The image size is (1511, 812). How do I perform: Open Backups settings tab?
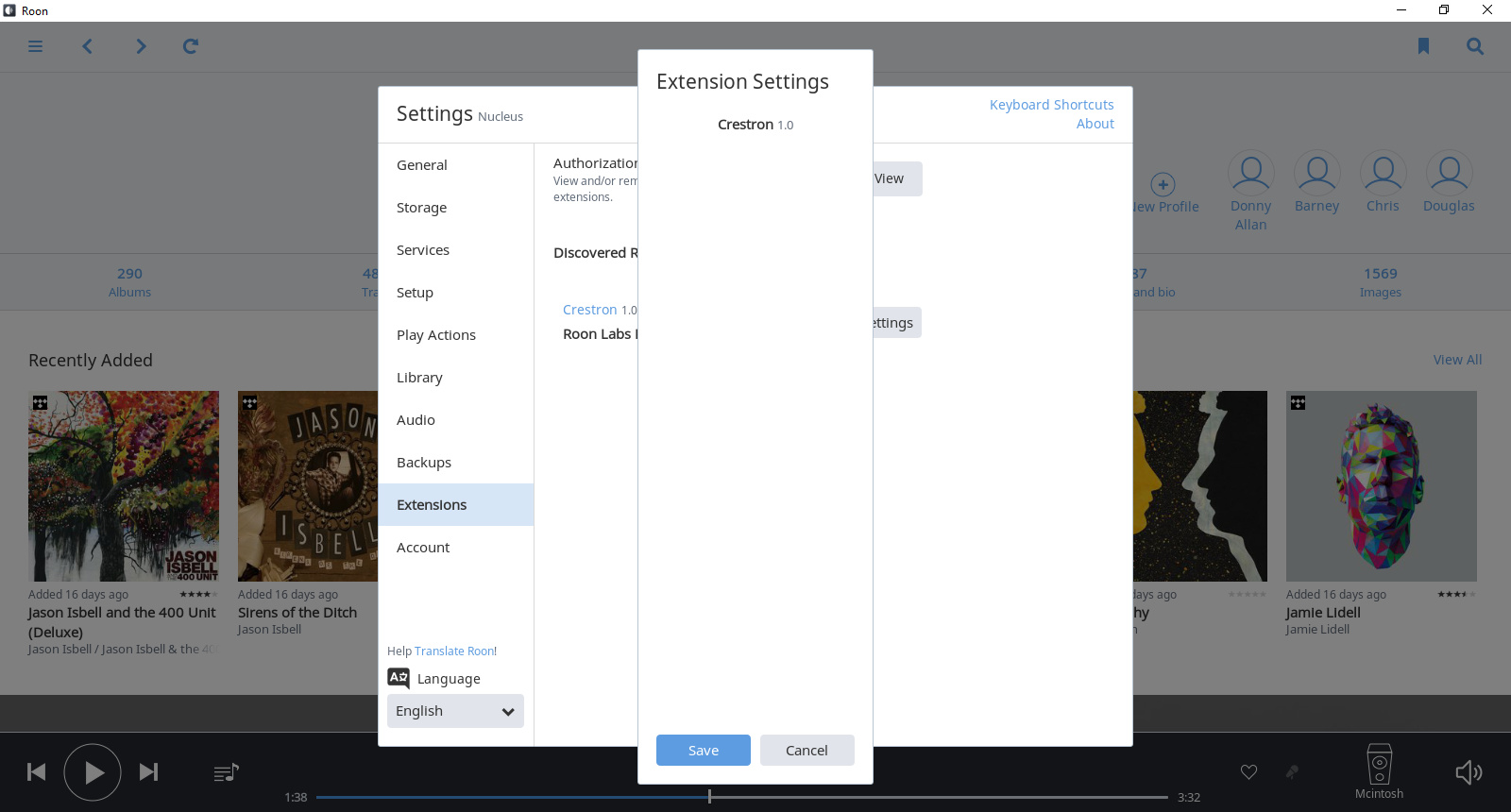[x=456, y=463]
